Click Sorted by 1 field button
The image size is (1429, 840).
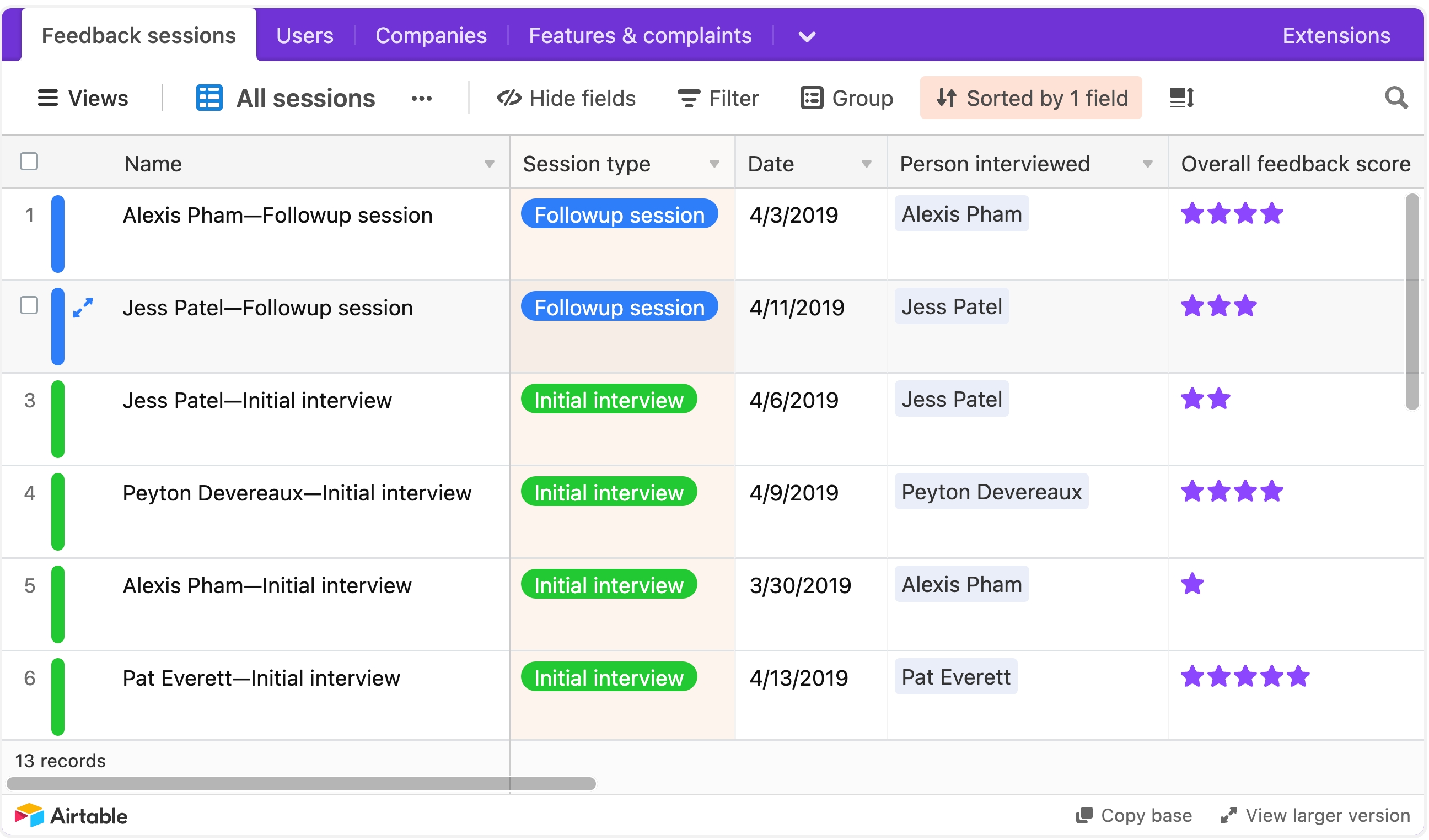pos(1032,98)
